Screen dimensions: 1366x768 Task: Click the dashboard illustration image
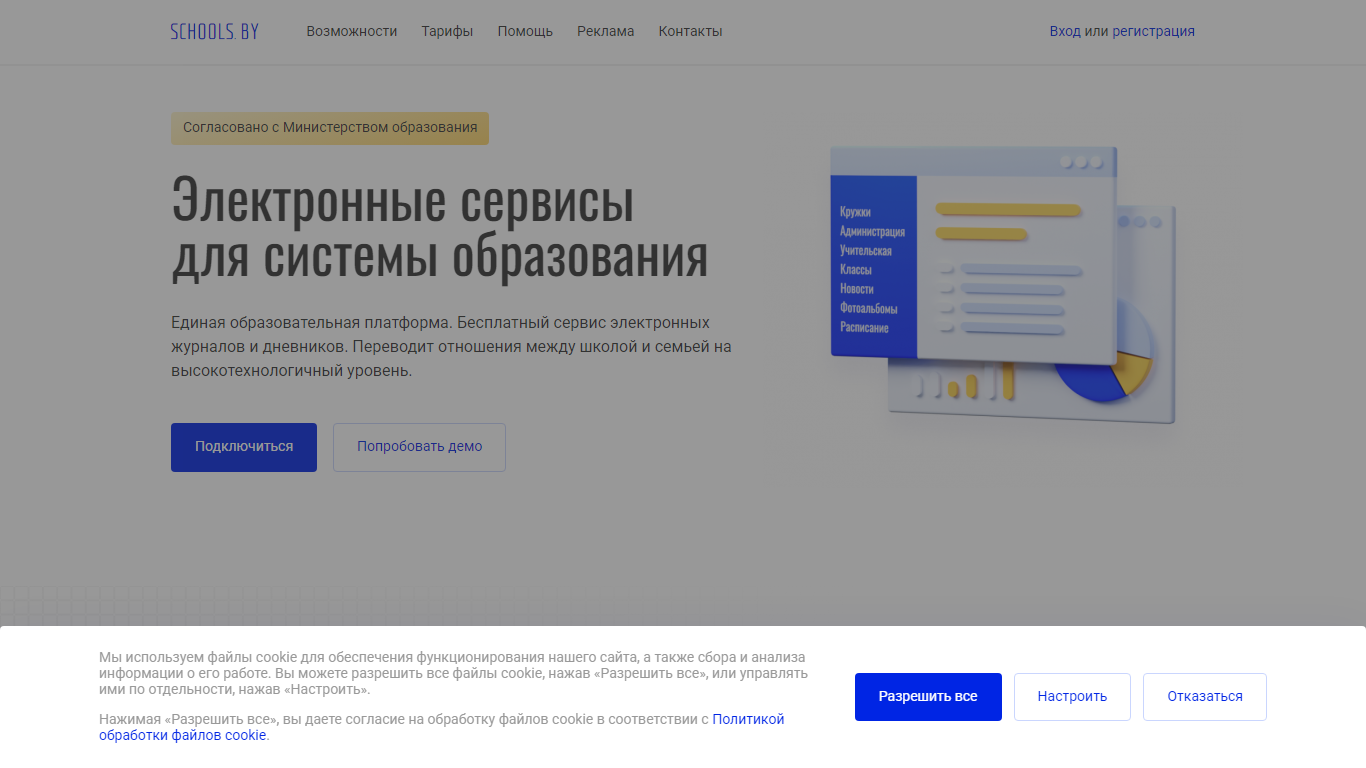click(1002, 285)
